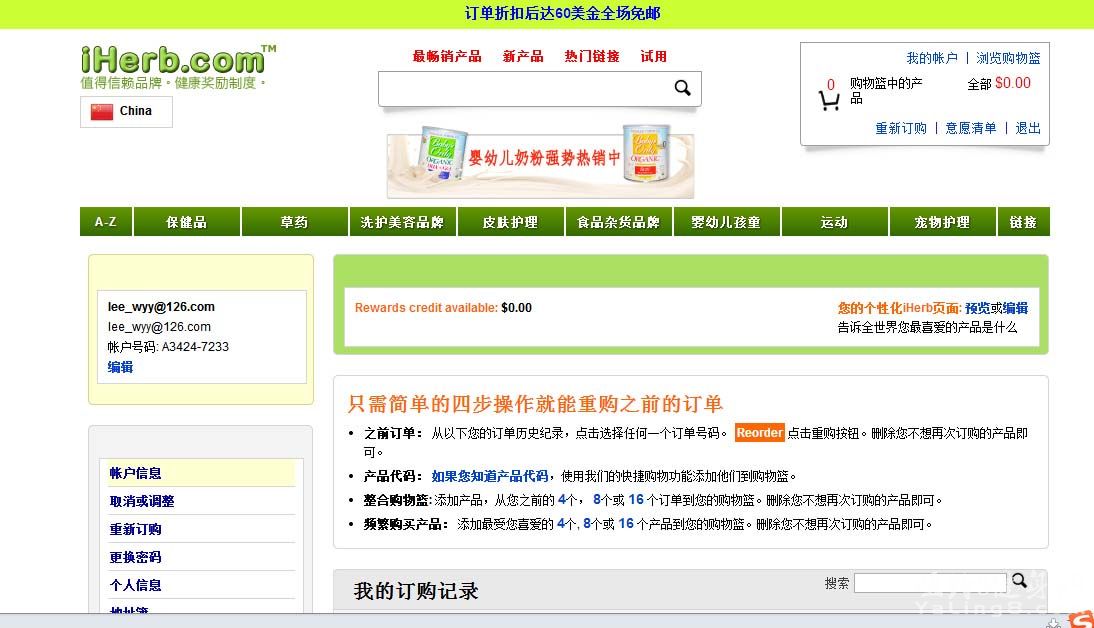Click the baby formula promotional banner
1094x628 pixels.
(x=541, y=162)
